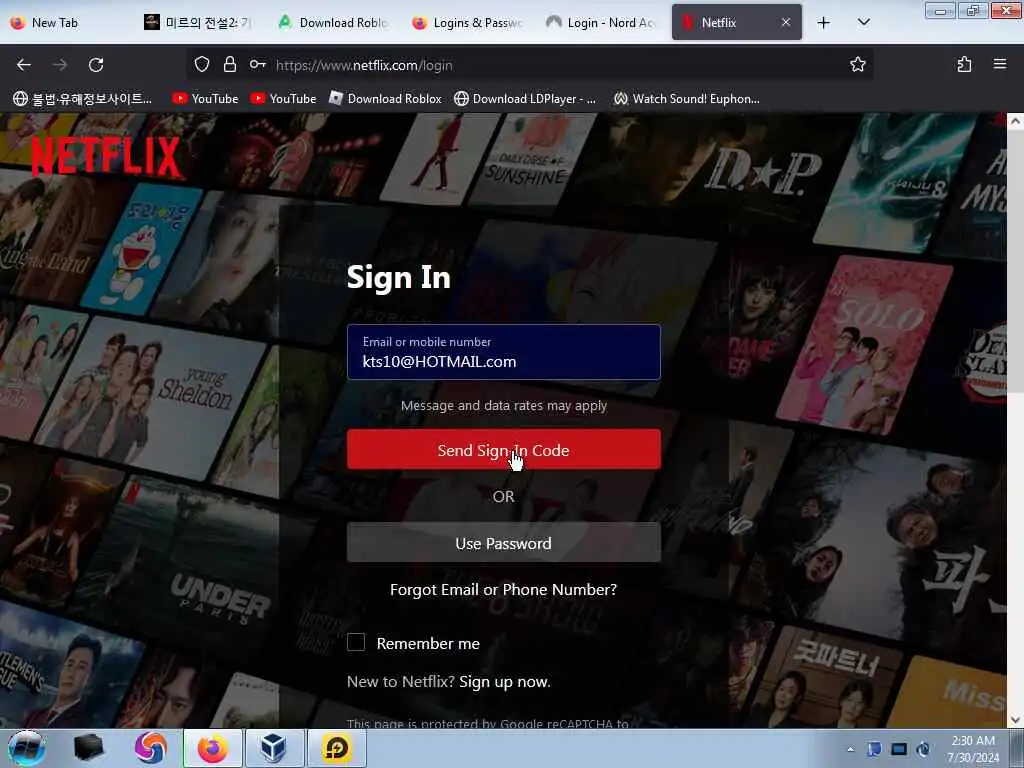This screenshot has width=1024, height=768.
Task: Click the Send Sign-In Code button
Action: [504, 449]
